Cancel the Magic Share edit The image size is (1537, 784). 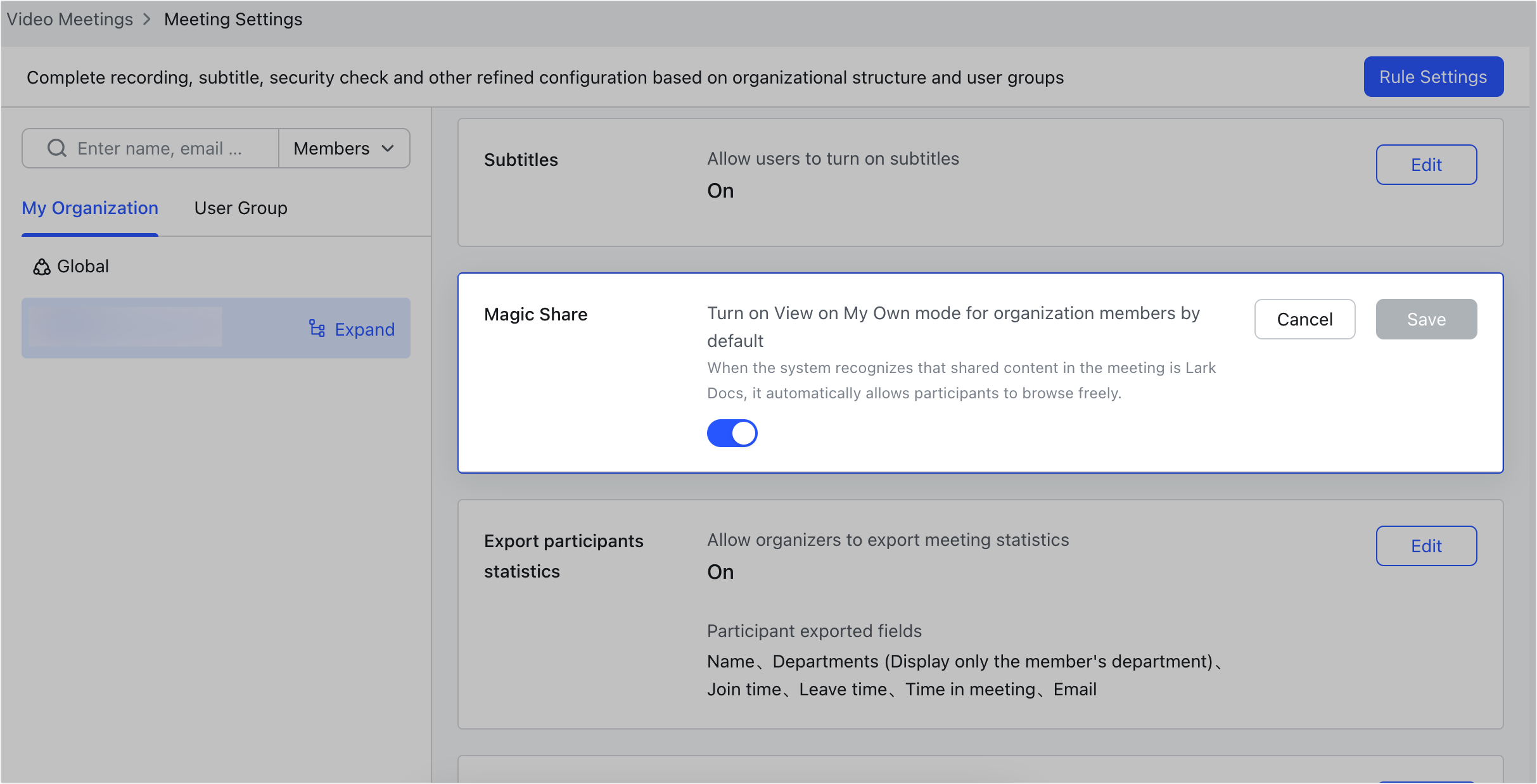click(1304, 319)
